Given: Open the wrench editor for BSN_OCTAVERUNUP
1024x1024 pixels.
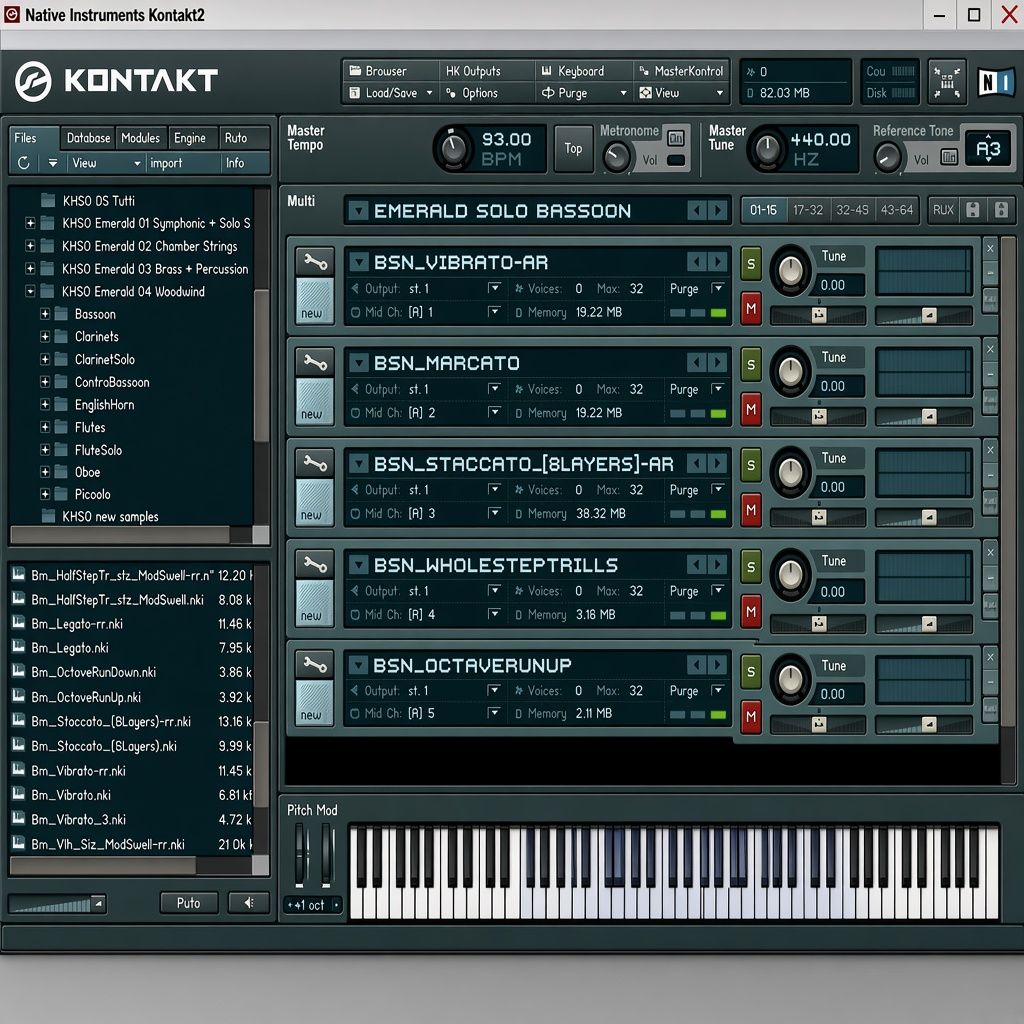Looking at the screenshot, I should pos(315,665).
